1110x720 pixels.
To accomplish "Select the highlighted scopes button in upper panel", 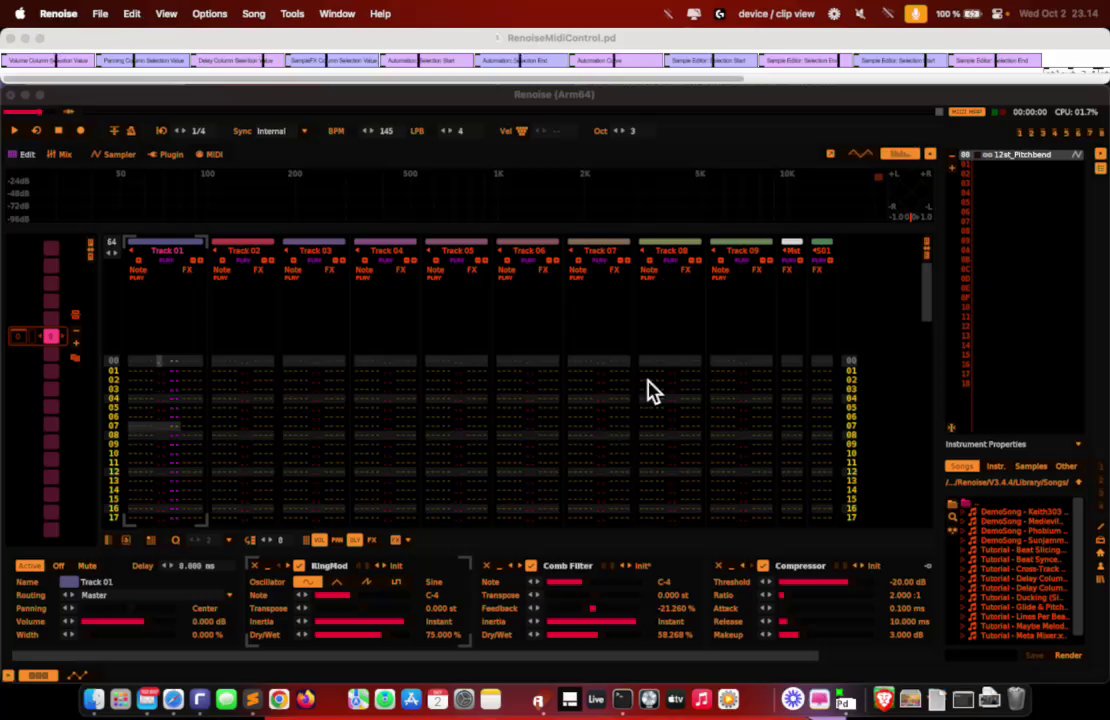I will [900, 154].
